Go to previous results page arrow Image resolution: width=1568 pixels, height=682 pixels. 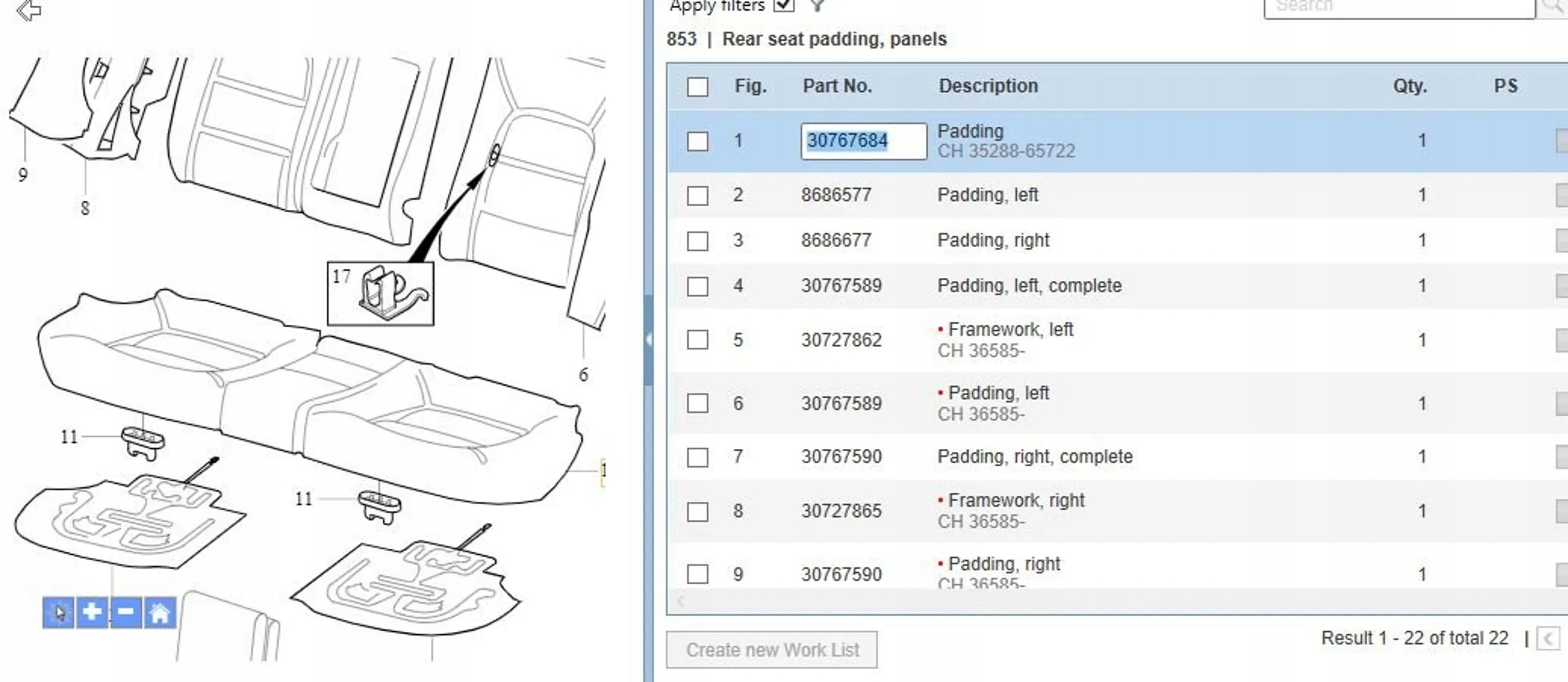point(1548,639)
